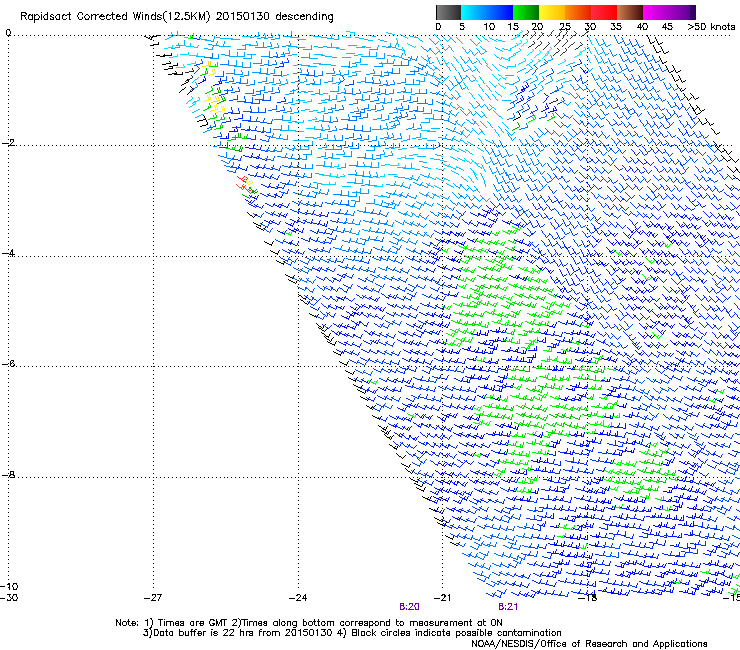This screenshot has width=740, height=650.
Task: Click the longitude label '-24'
Action: [298, 598]
